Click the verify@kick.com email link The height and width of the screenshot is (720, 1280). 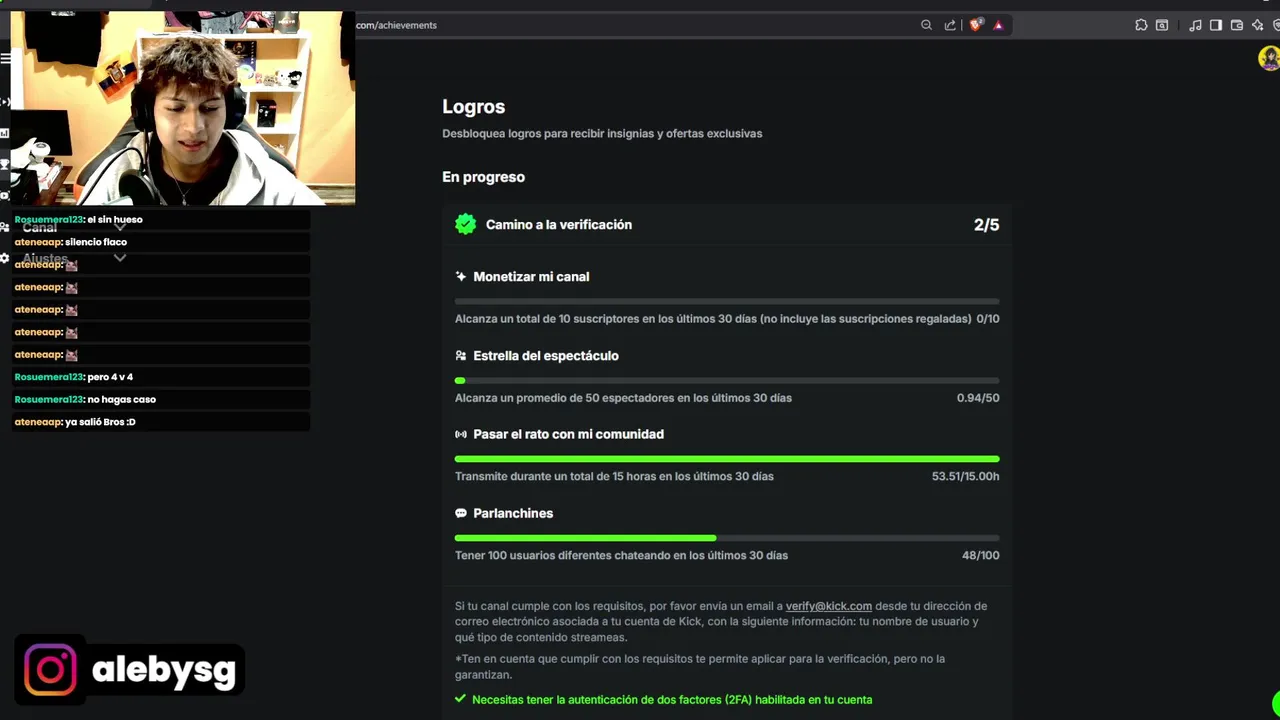tap(829, 606)
